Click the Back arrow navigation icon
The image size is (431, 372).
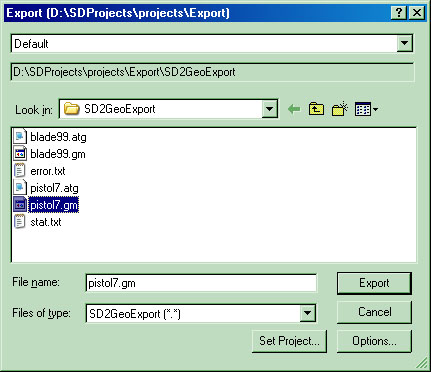tap(294, 109)
